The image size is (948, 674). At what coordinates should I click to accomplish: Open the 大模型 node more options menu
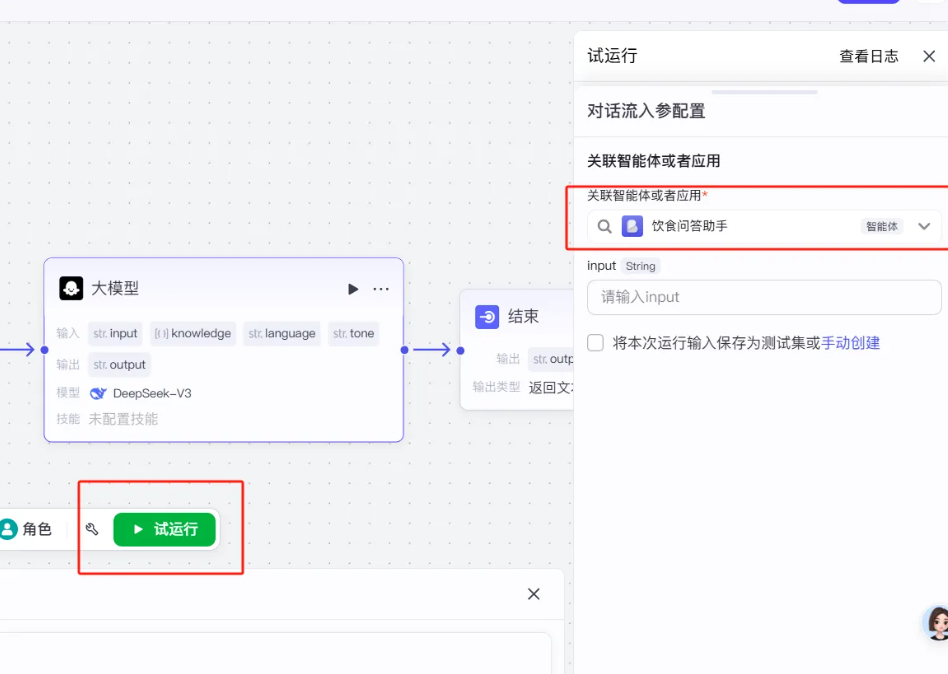(x=381, y=289)
